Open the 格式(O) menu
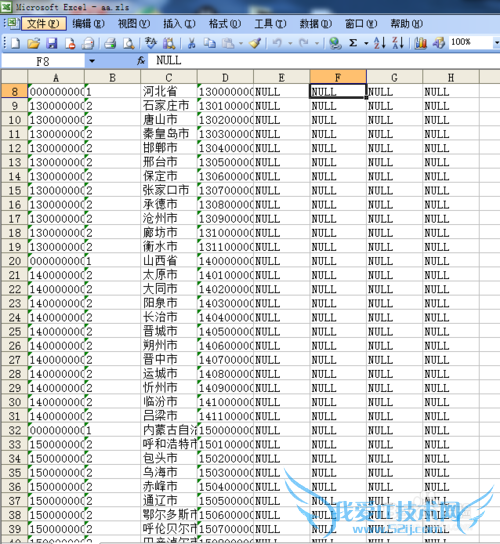This screenshot has width=500, height=544. point(225,24)
